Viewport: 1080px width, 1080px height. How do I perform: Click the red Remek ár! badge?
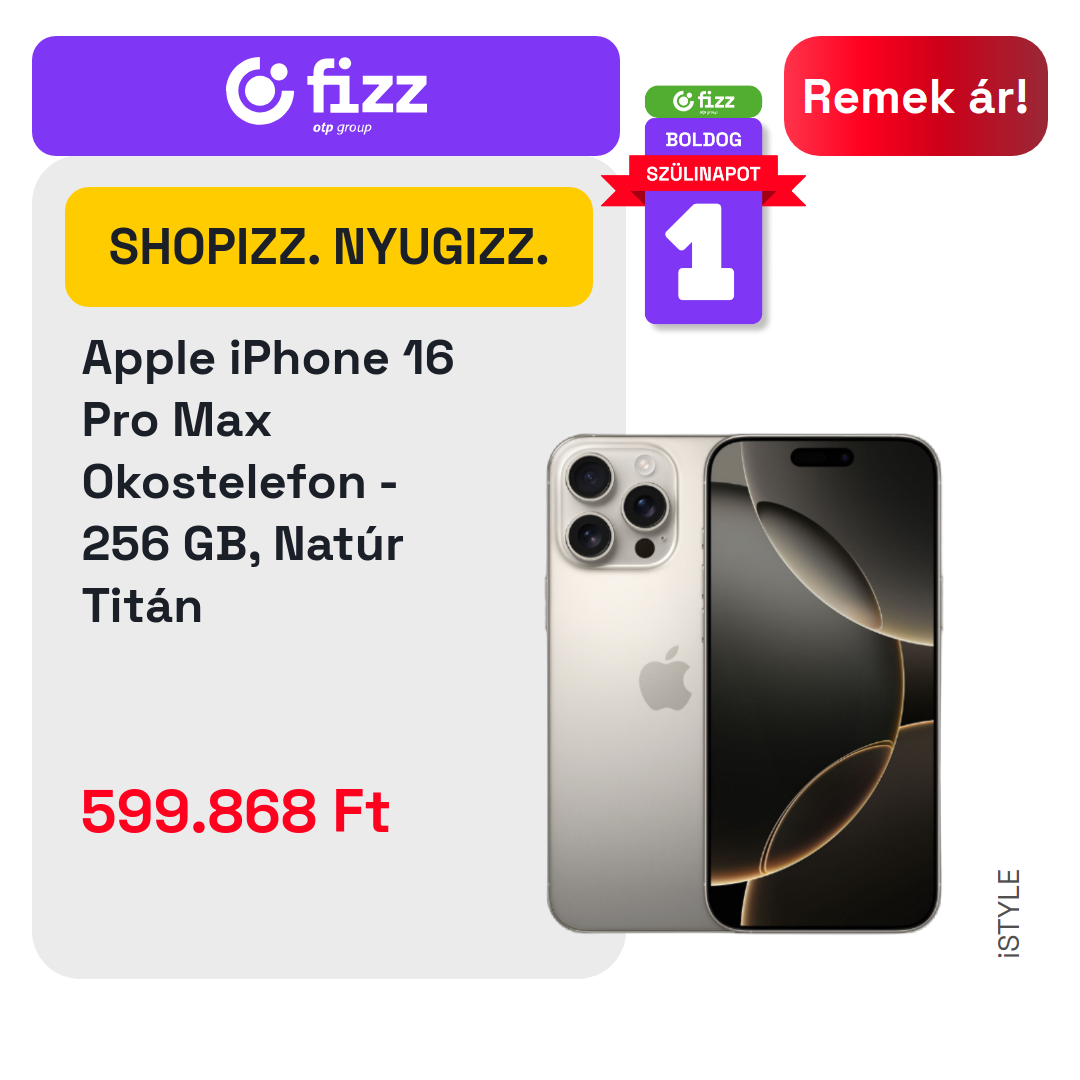915,96
